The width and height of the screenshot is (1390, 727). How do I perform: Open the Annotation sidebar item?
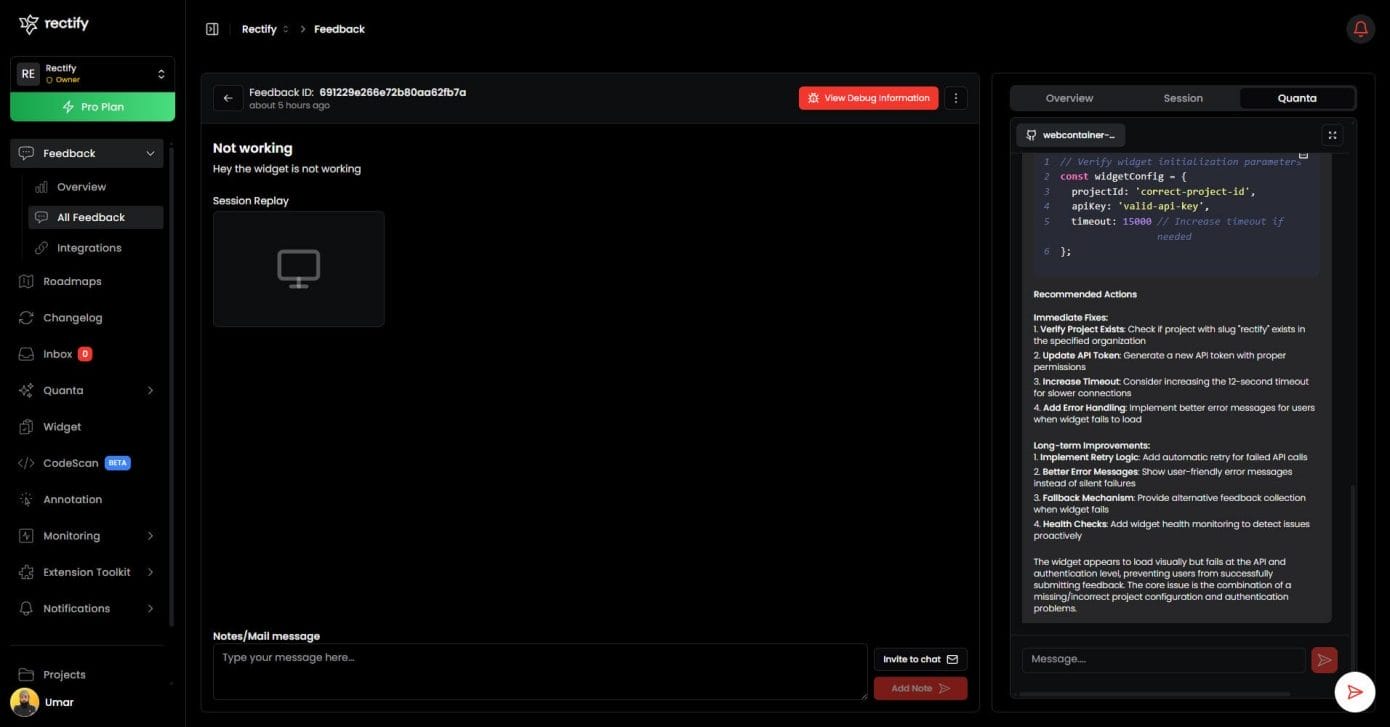click(72, 499)
